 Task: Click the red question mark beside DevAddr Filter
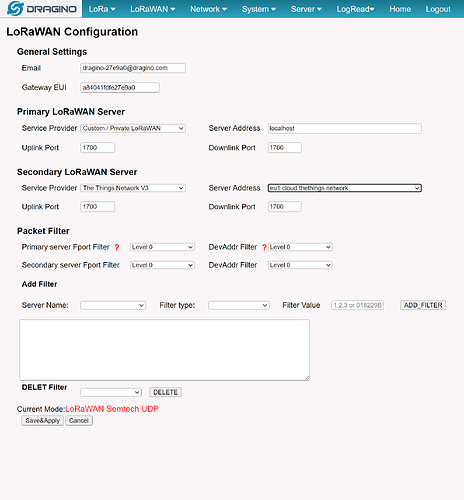coord(264,247)
